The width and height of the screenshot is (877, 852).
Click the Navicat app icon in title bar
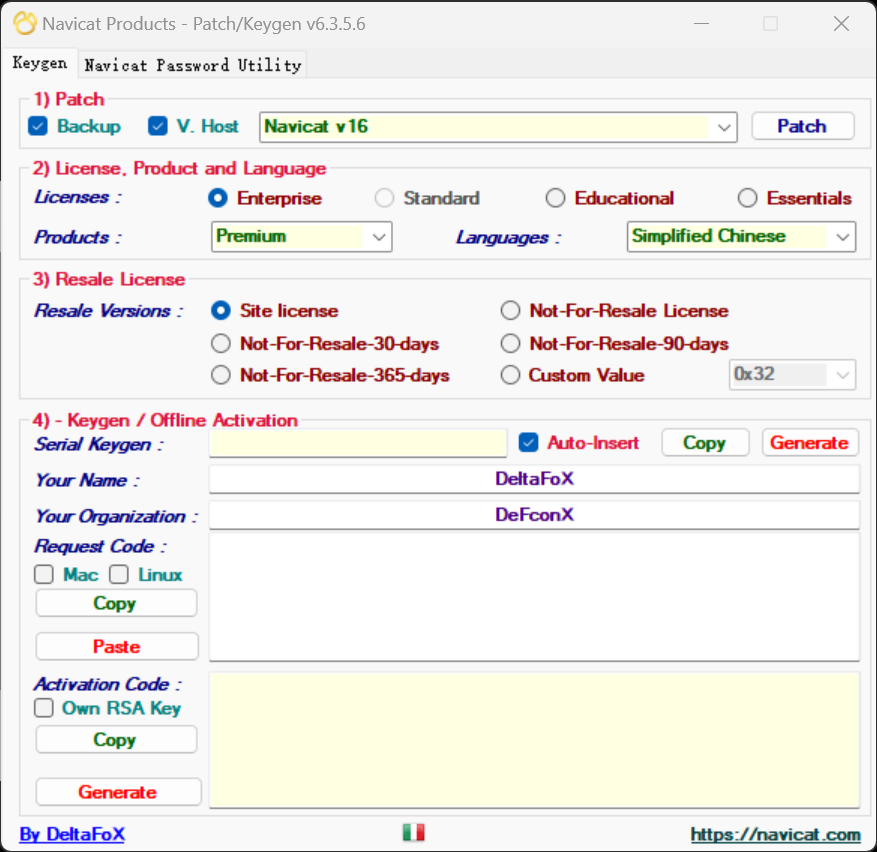(x=24, y=23)
